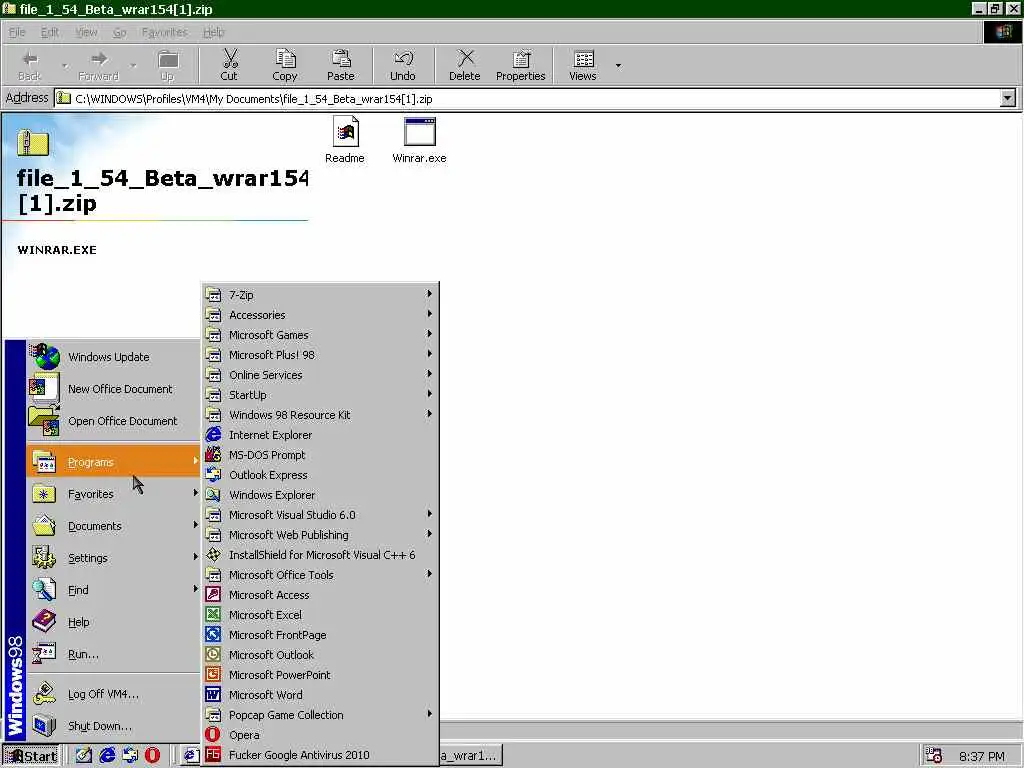The image size is (1024, 768).
Task: Open the Go menu
Action: 120,32
